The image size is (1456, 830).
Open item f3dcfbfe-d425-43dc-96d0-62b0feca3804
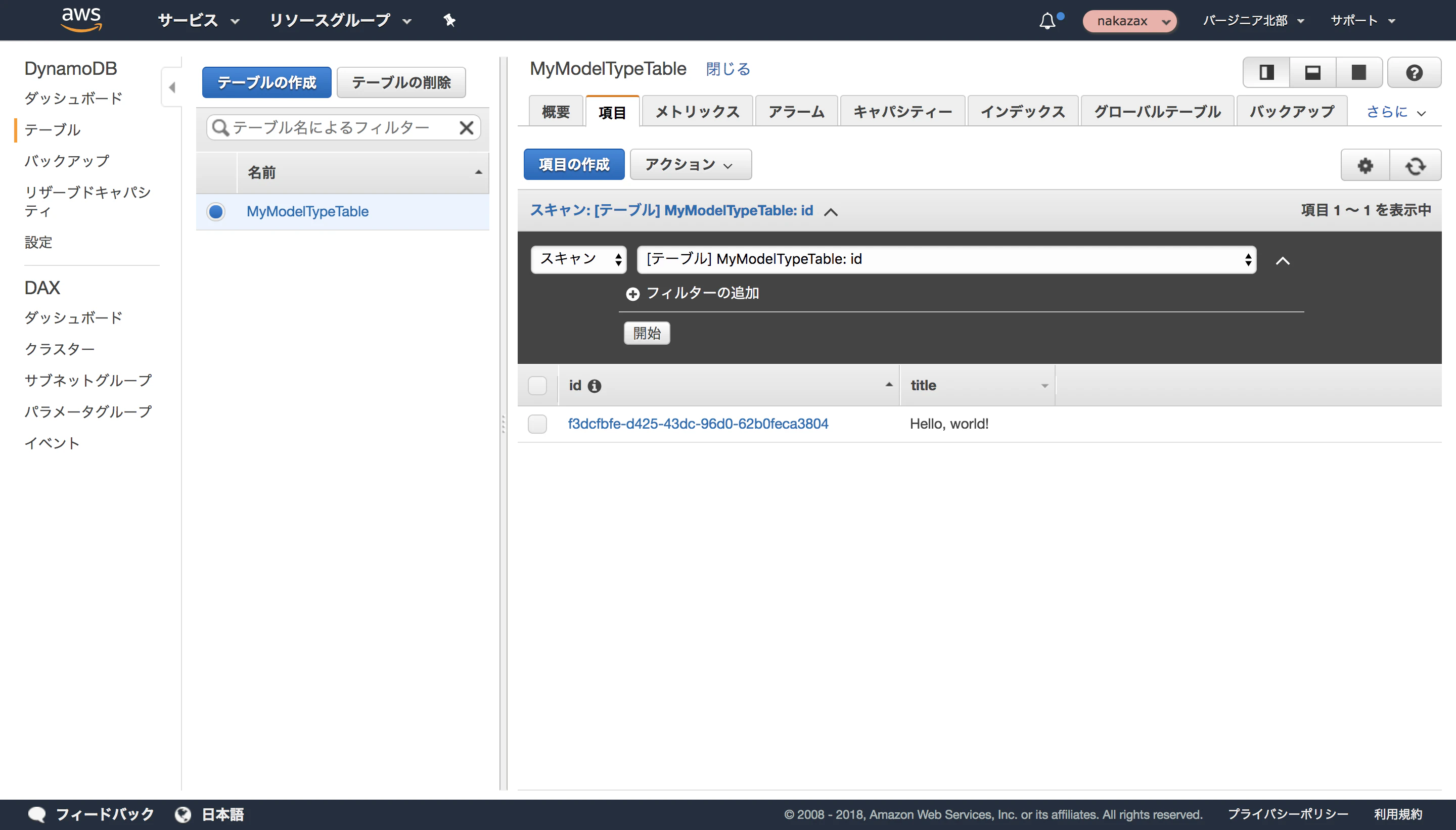698,424
